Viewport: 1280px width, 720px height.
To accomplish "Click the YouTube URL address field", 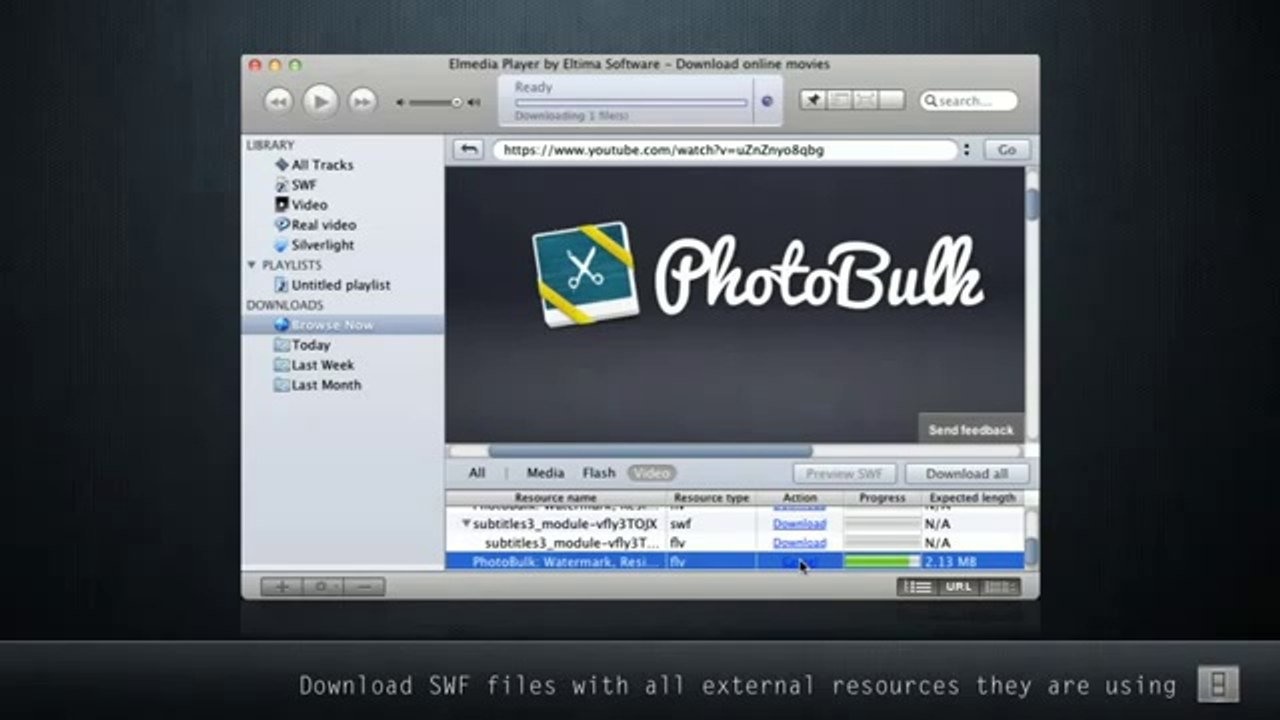I will (x=724, y=150).
